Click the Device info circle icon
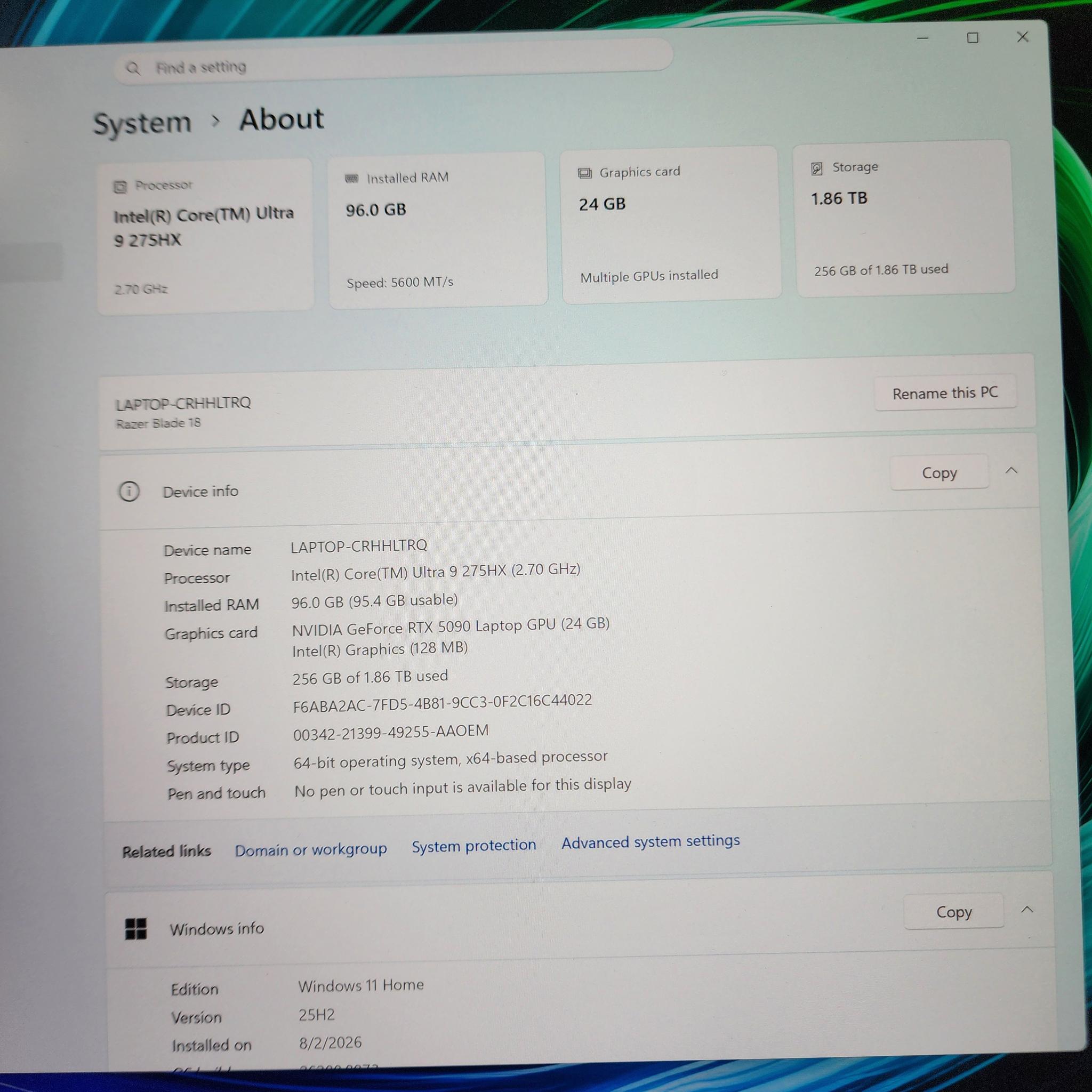The width and height of the screenshot is (1092, 1092). coord(129,491)
